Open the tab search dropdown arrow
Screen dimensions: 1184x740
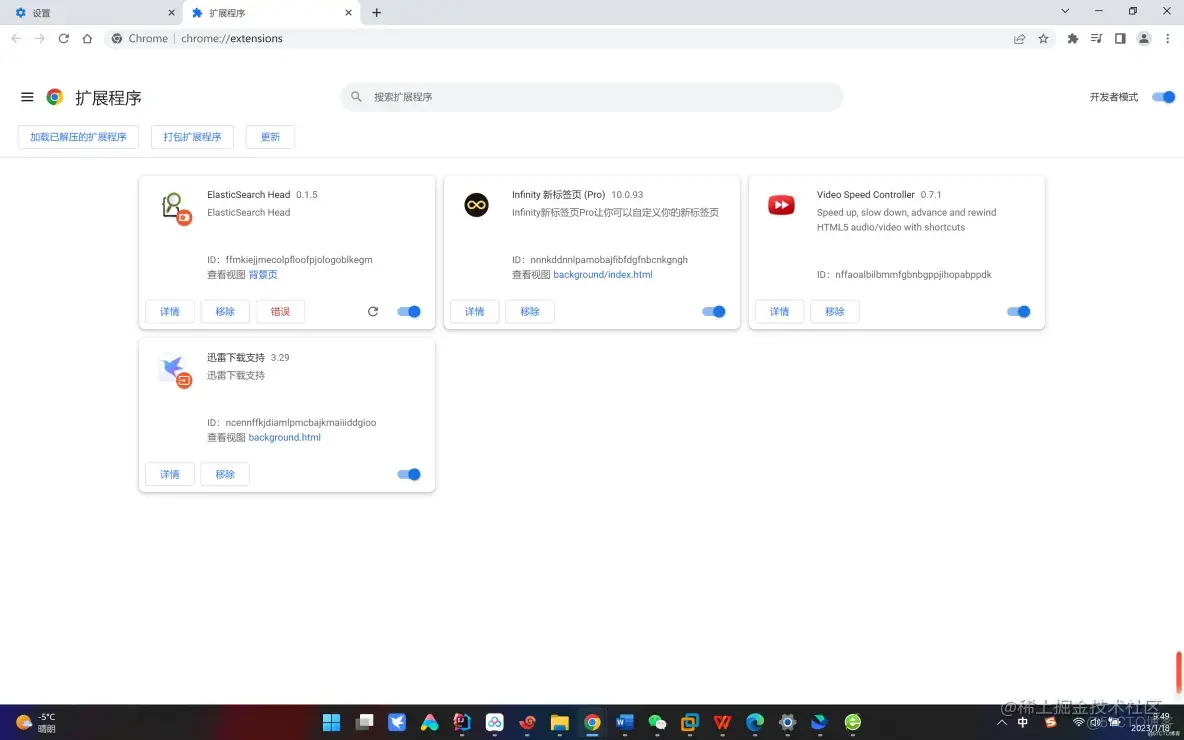click(1065, 12)
